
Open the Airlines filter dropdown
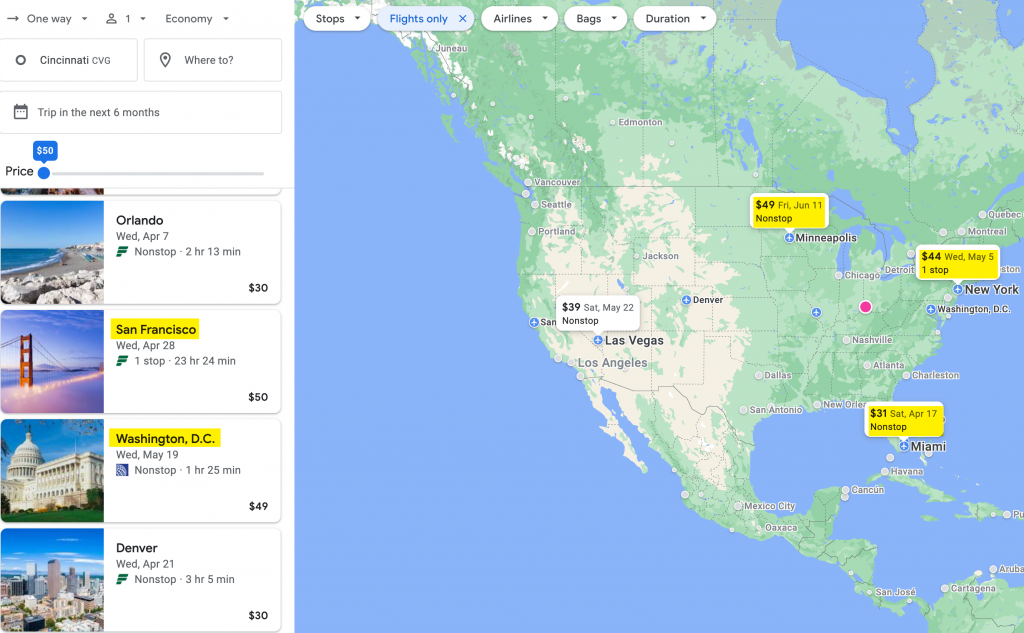[x=520, y=19]
